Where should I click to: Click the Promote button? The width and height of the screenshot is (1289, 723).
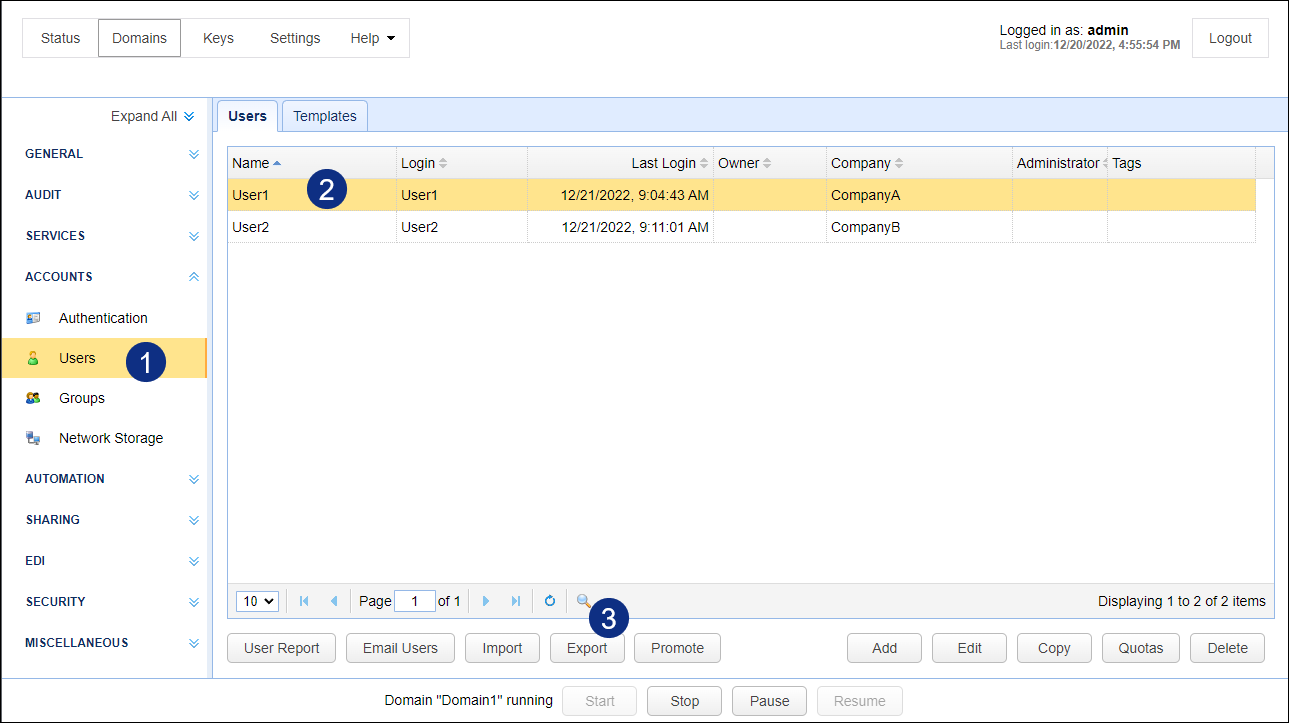[677, 648]
